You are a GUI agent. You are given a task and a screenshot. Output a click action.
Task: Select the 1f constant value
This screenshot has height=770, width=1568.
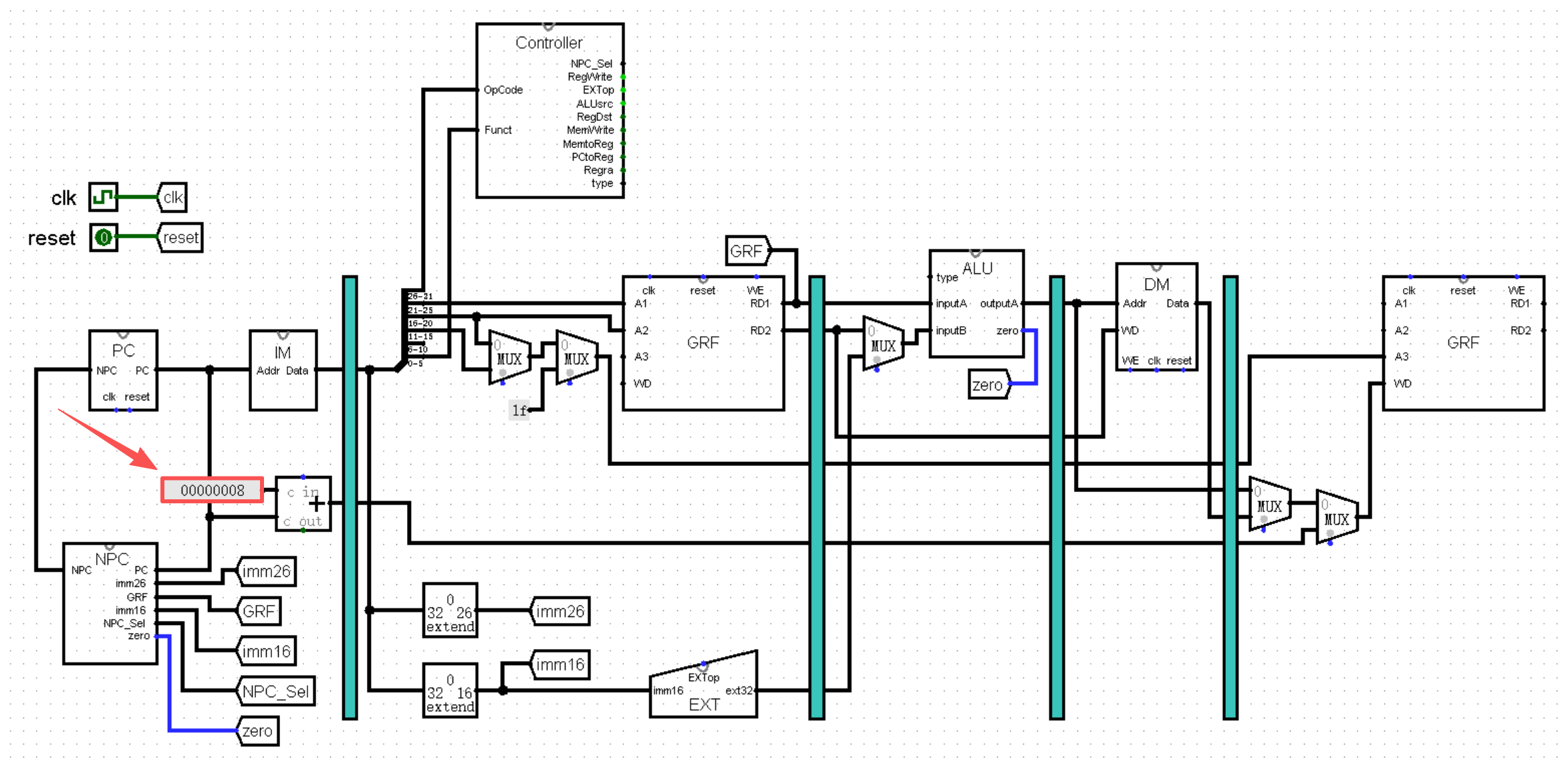519,410
